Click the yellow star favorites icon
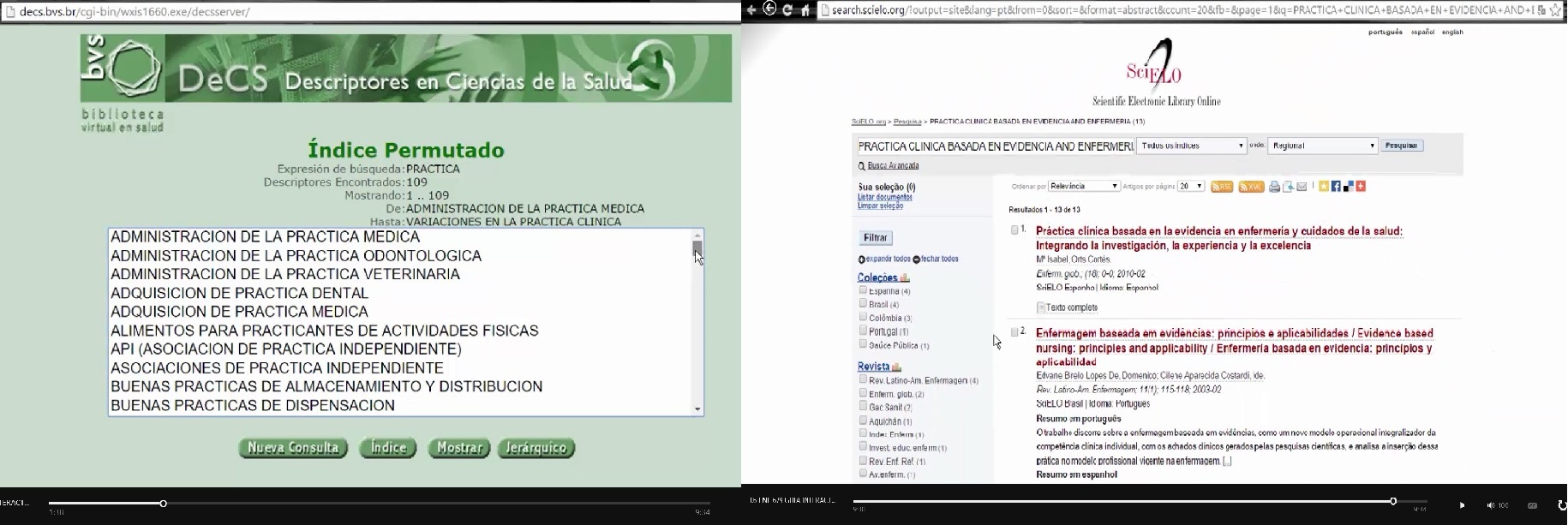The height and width of the screenshot is (525, 1568). (1324, 186)
